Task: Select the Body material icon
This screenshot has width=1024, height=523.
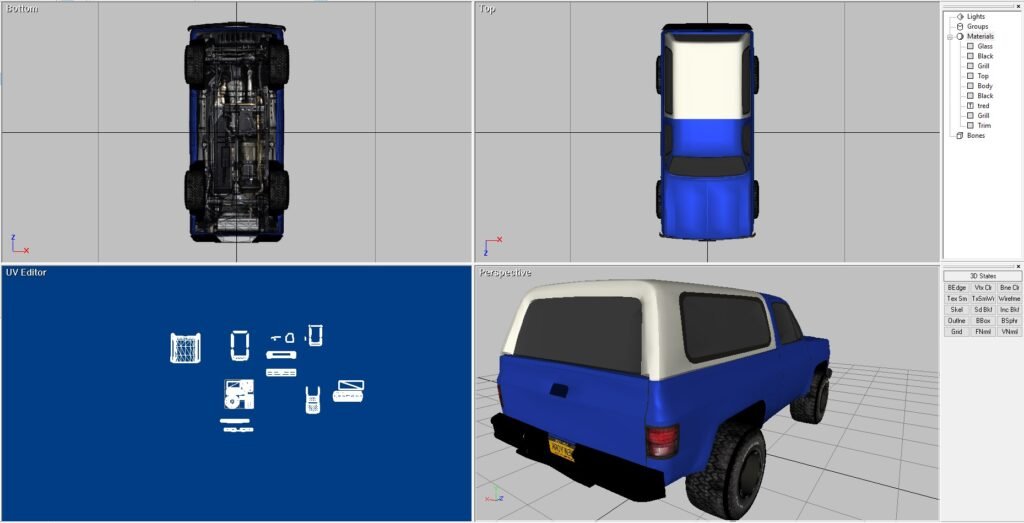Action: pos(970,86)
